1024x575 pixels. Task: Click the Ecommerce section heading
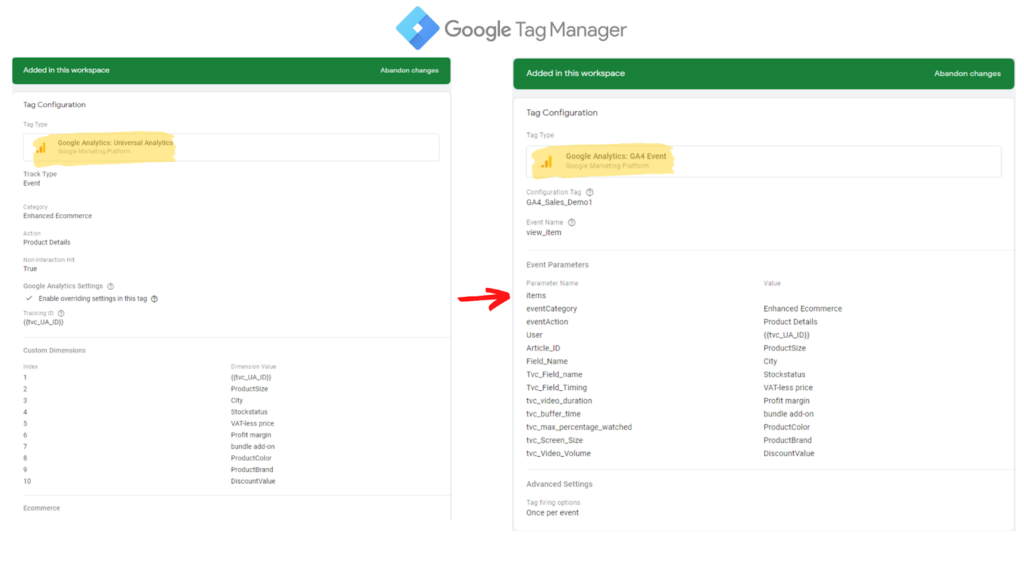tap(42, 508)
